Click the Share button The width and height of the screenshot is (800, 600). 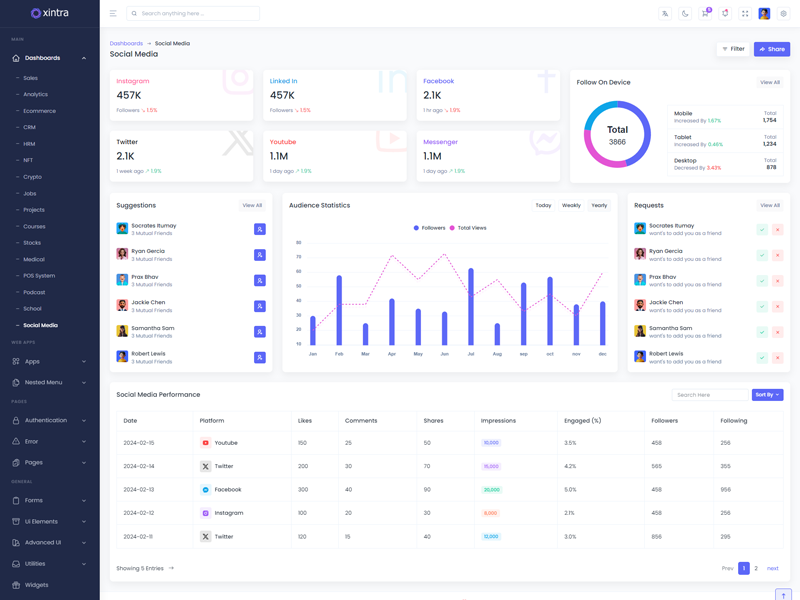click(771, 49)
